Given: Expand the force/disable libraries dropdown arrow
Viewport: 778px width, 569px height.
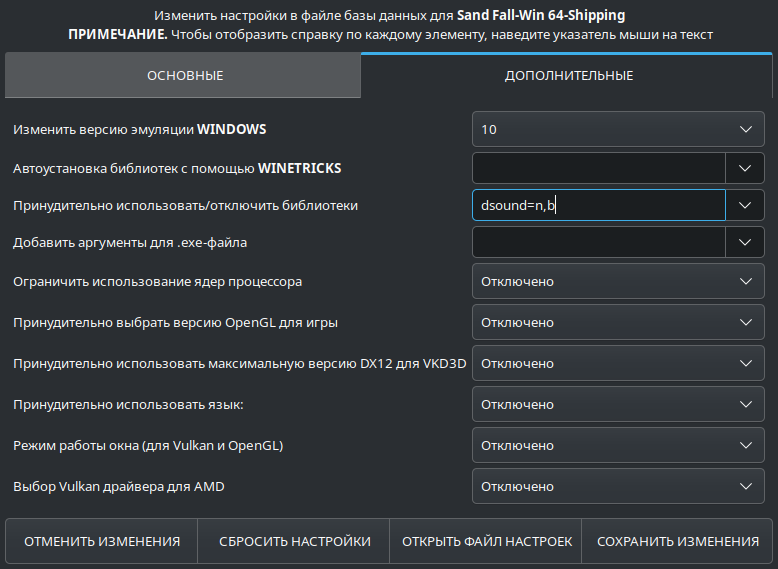Looking at the screenshot, I should coord(744,205).
